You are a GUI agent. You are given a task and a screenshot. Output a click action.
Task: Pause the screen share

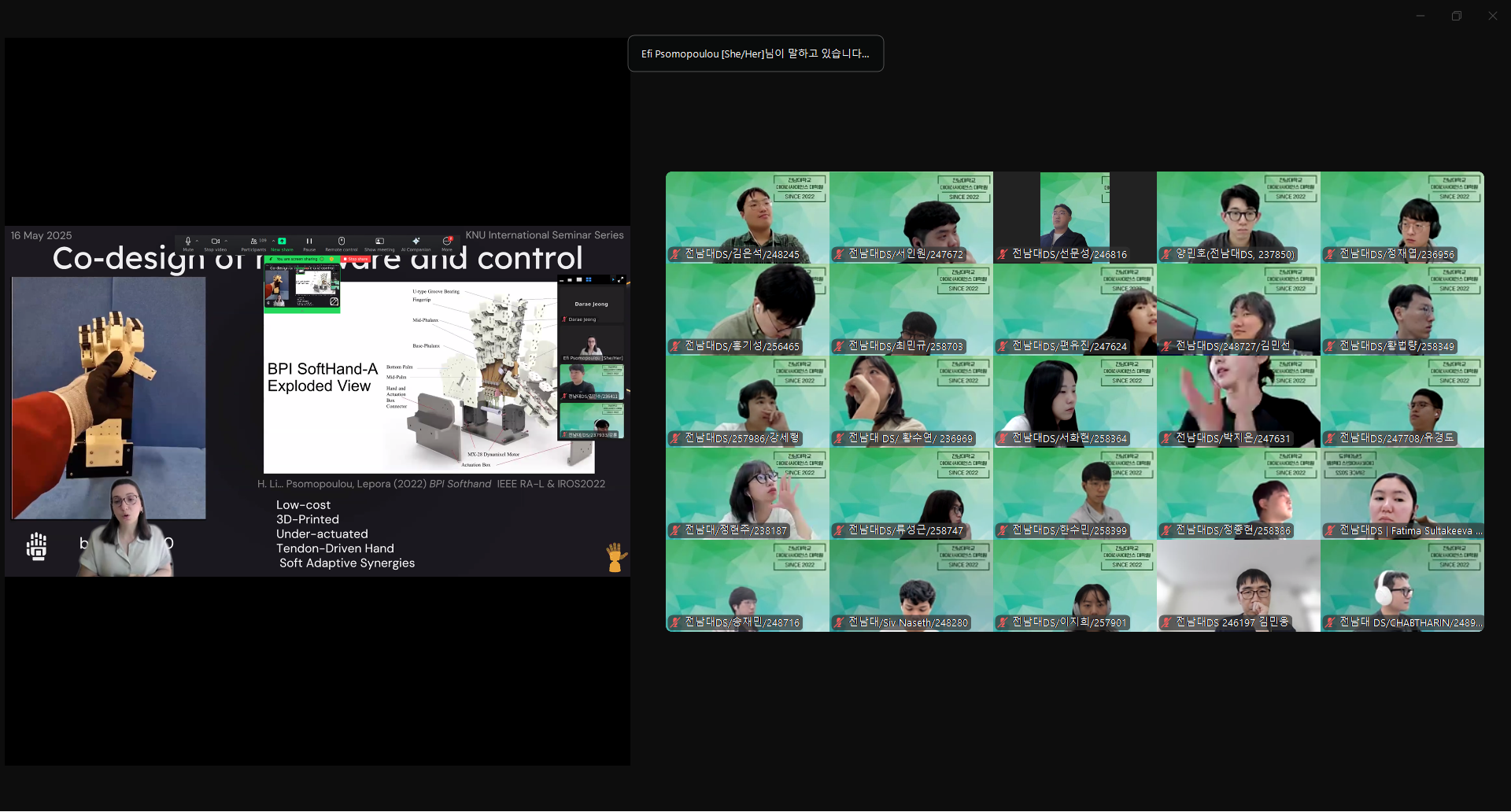coord(309,244)
